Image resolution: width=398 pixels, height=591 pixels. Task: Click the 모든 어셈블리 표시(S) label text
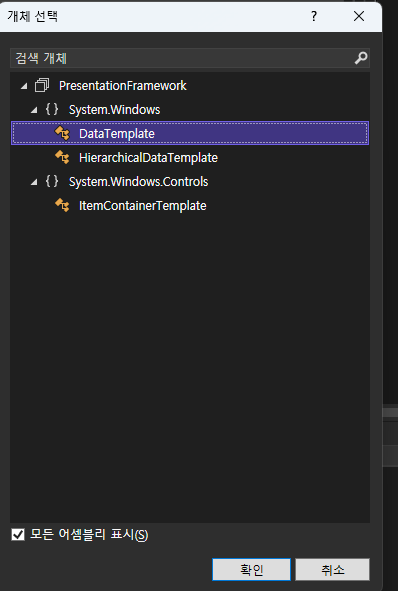point(89,534)
